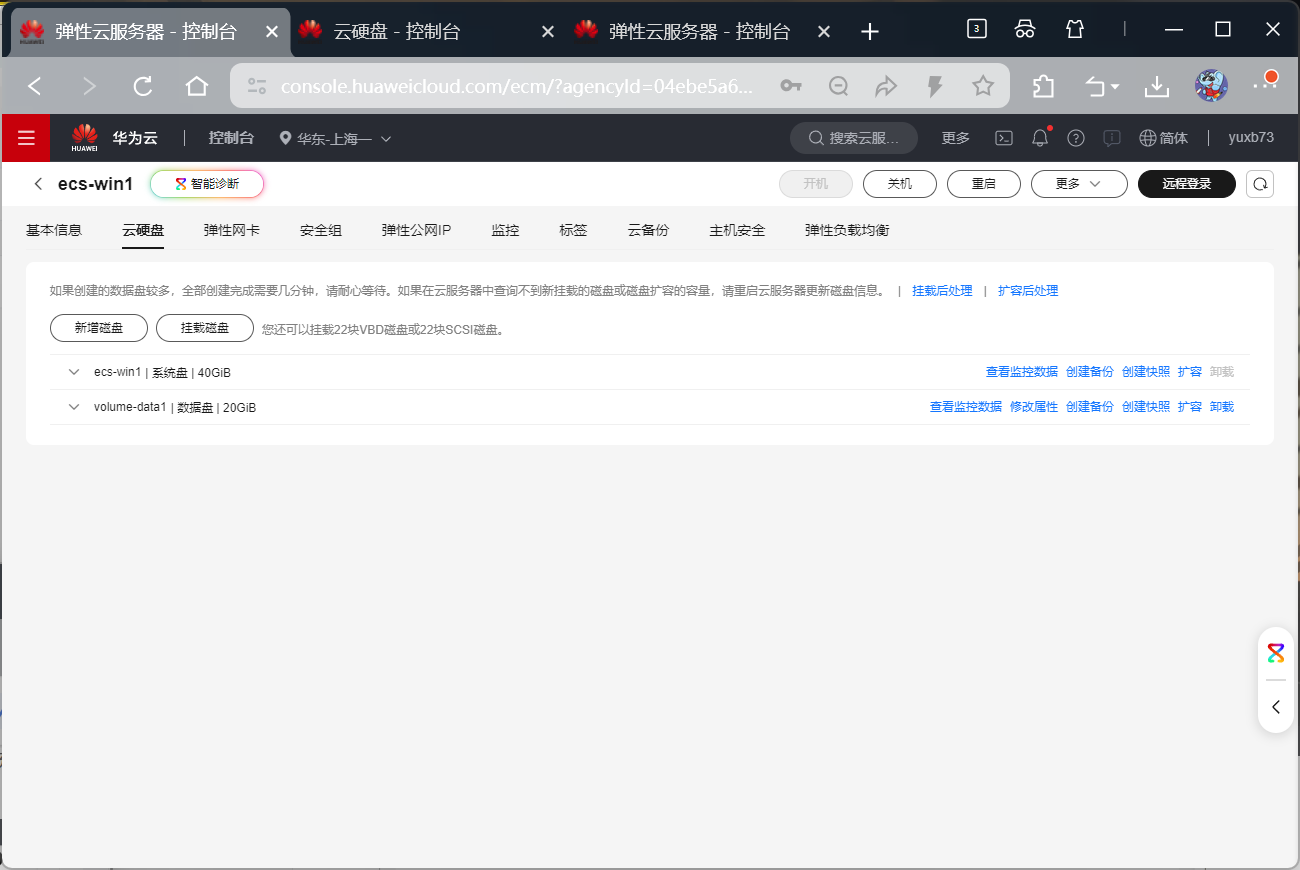Screen dimensions: 1300x870
Task: Switch to the 弹性公网IP tab
Action: 416,230
